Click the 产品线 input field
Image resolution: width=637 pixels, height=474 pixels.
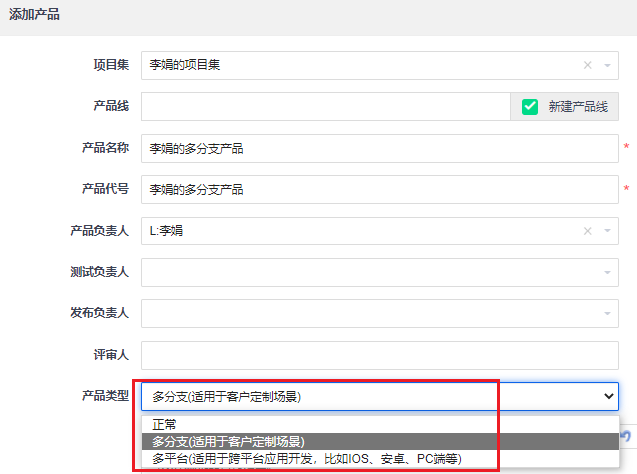tap(325, 106)
